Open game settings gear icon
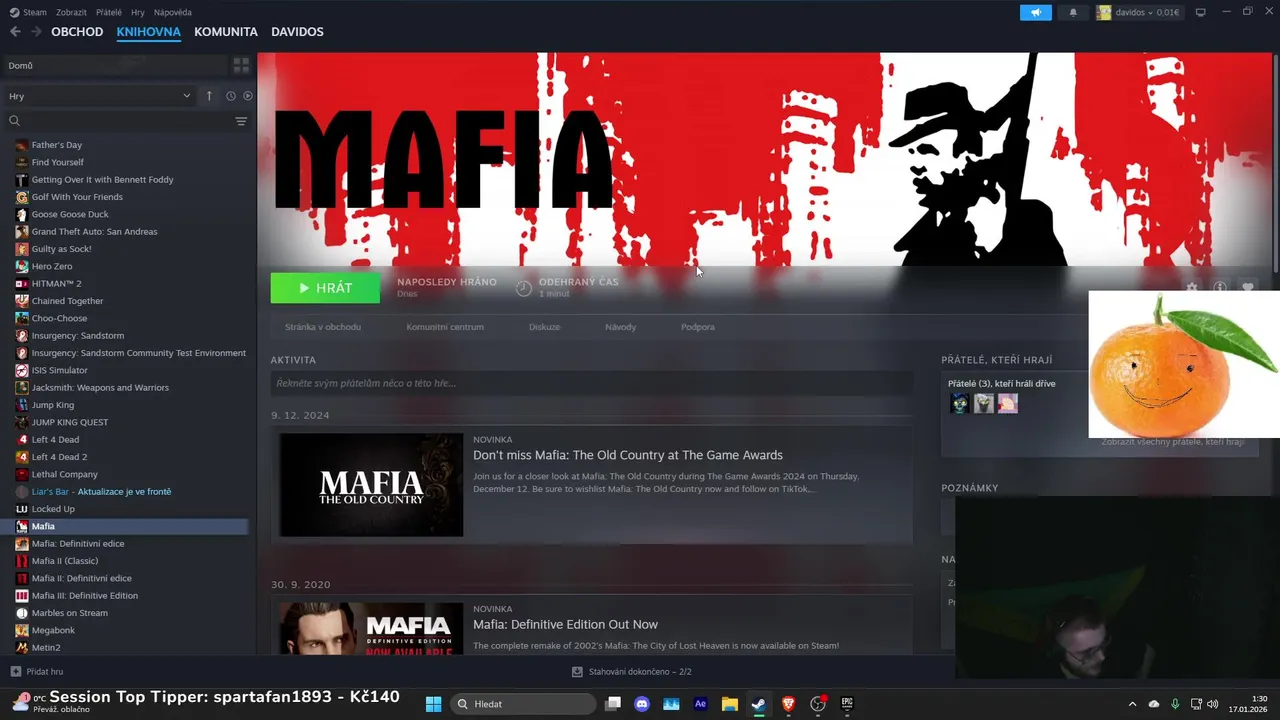1280x720 pixels. click(1192, 287)
